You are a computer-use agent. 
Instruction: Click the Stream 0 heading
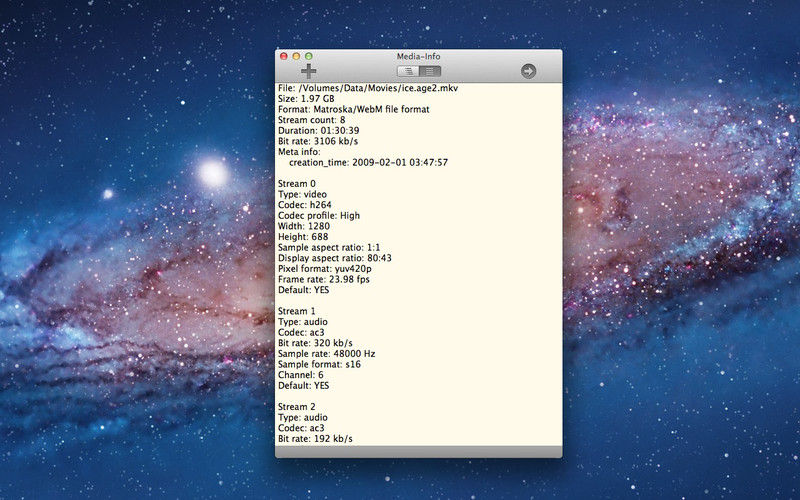(296, 184)
